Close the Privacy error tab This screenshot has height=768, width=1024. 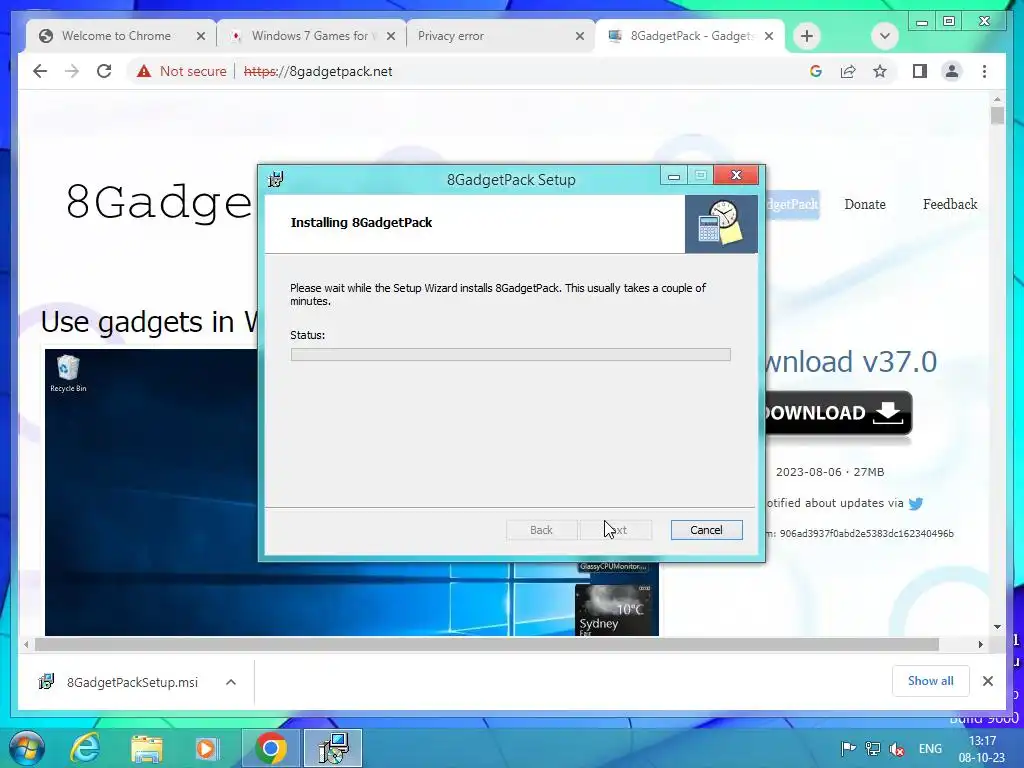click(579, 36)
